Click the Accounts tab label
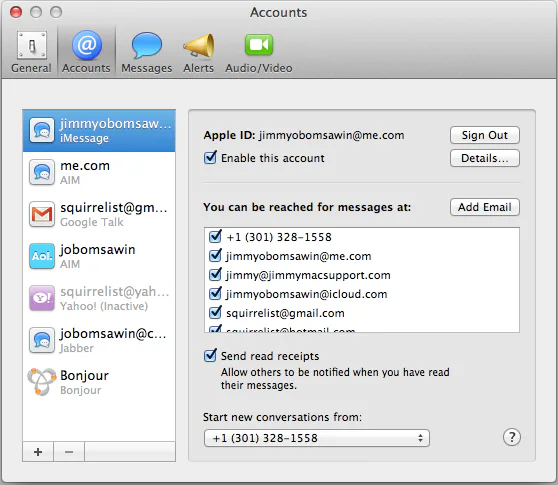558x485 pixels. [86, 68]
